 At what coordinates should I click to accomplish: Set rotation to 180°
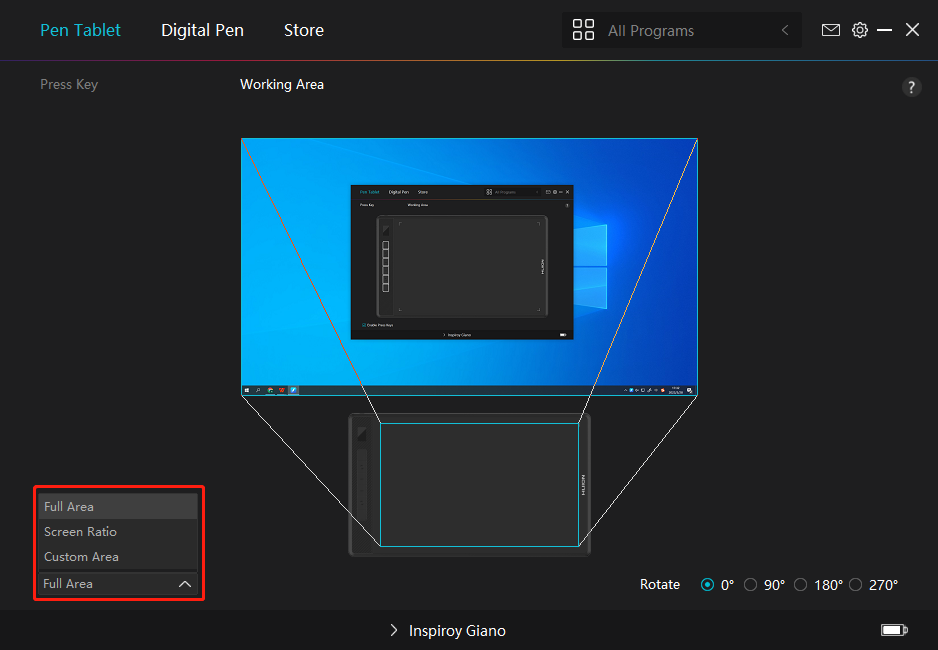[800, 585]
